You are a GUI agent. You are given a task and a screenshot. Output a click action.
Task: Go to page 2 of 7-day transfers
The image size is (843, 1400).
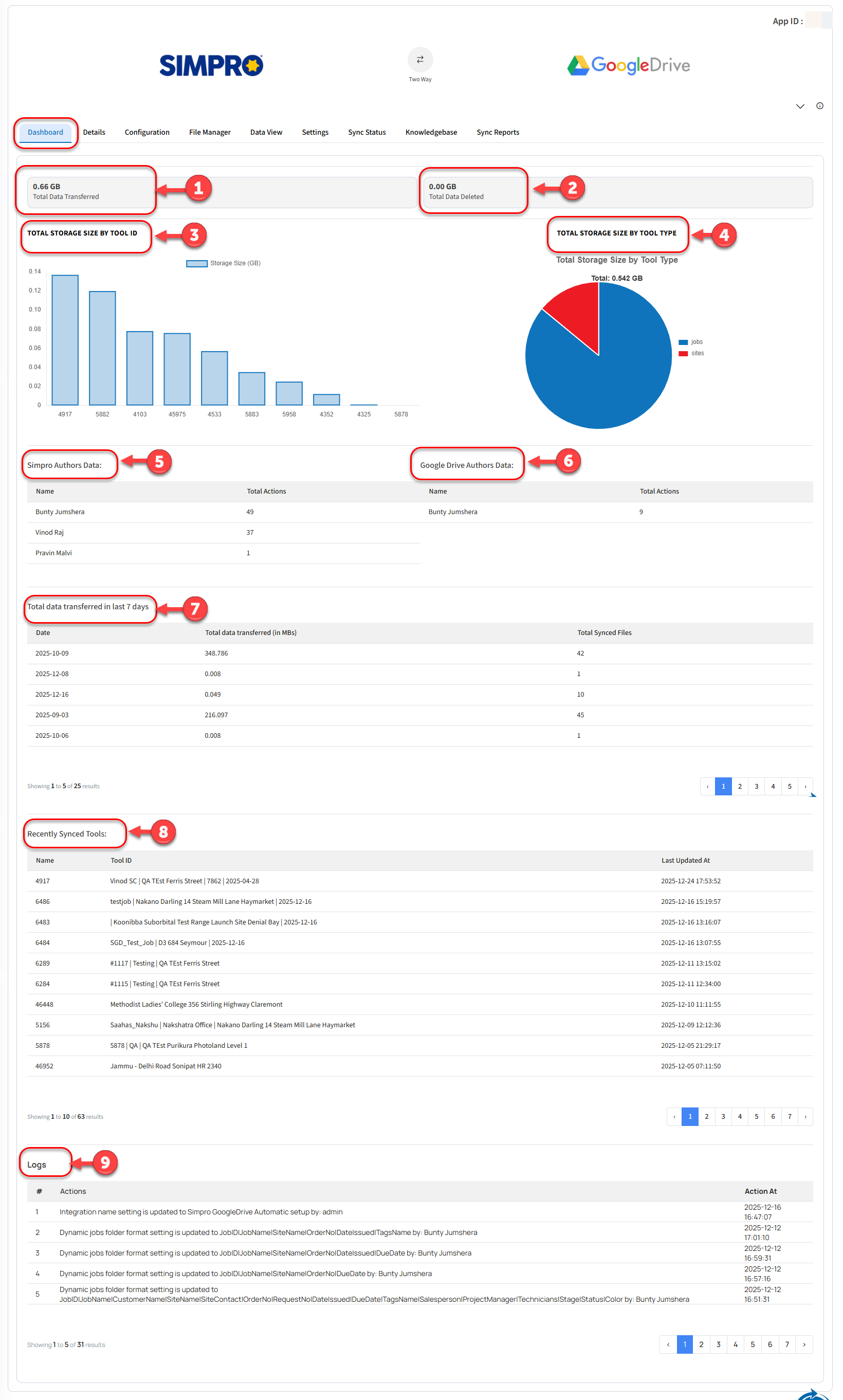(x=739, y=786)
